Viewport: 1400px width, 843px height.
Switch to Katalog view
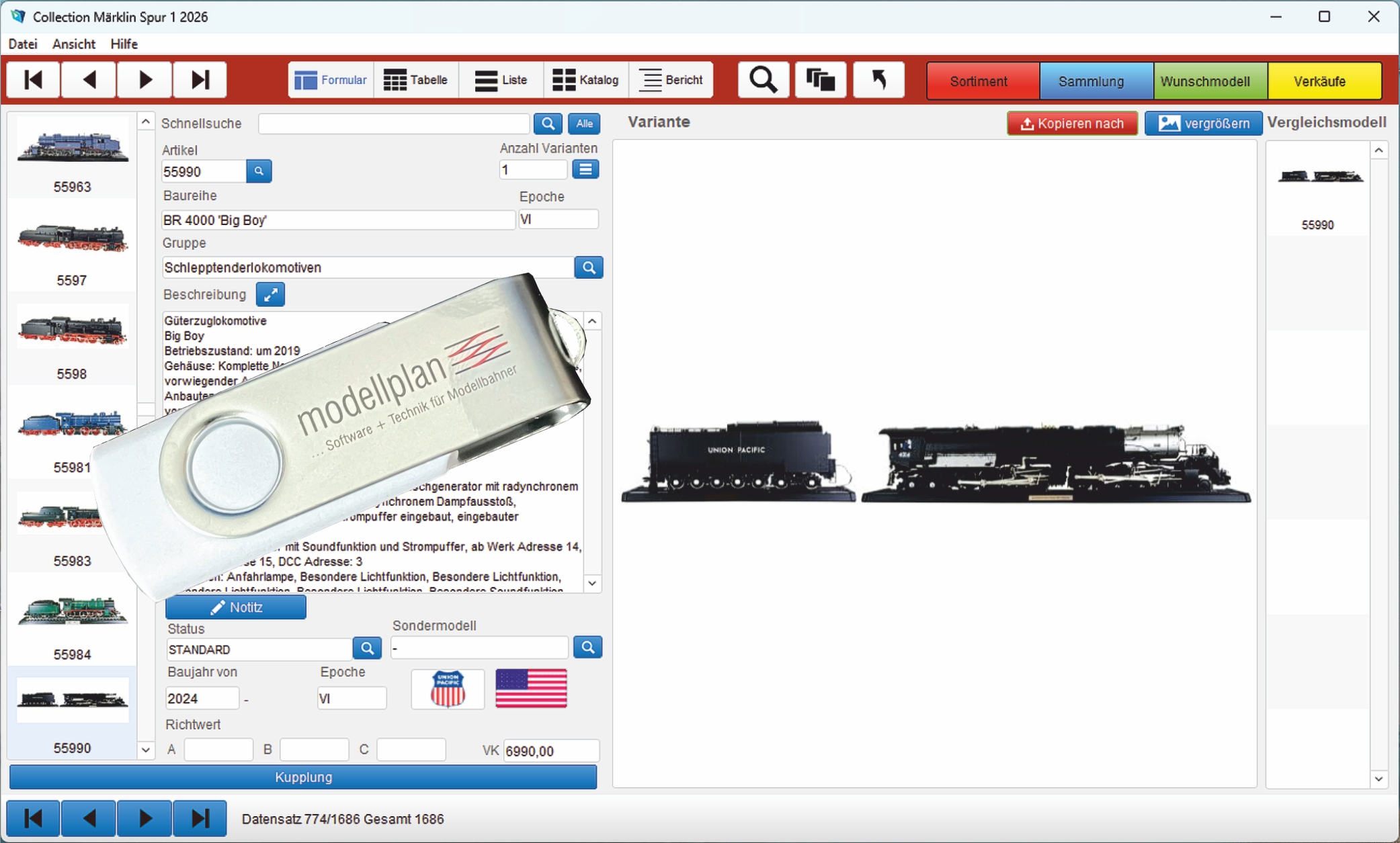coord(585,80)
